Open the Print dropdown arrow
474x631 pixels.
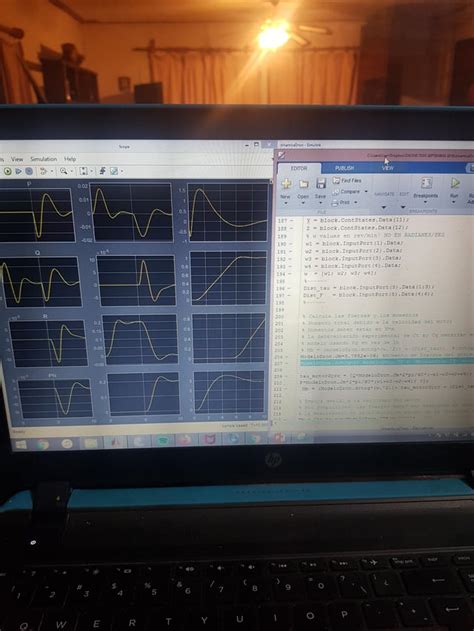[356, 202]
